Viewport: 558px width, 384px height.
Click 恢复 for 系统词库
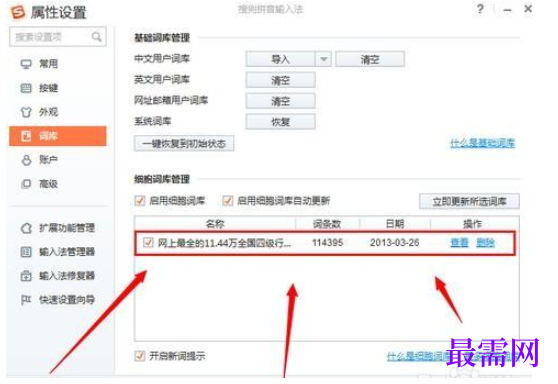pos(280,122)
